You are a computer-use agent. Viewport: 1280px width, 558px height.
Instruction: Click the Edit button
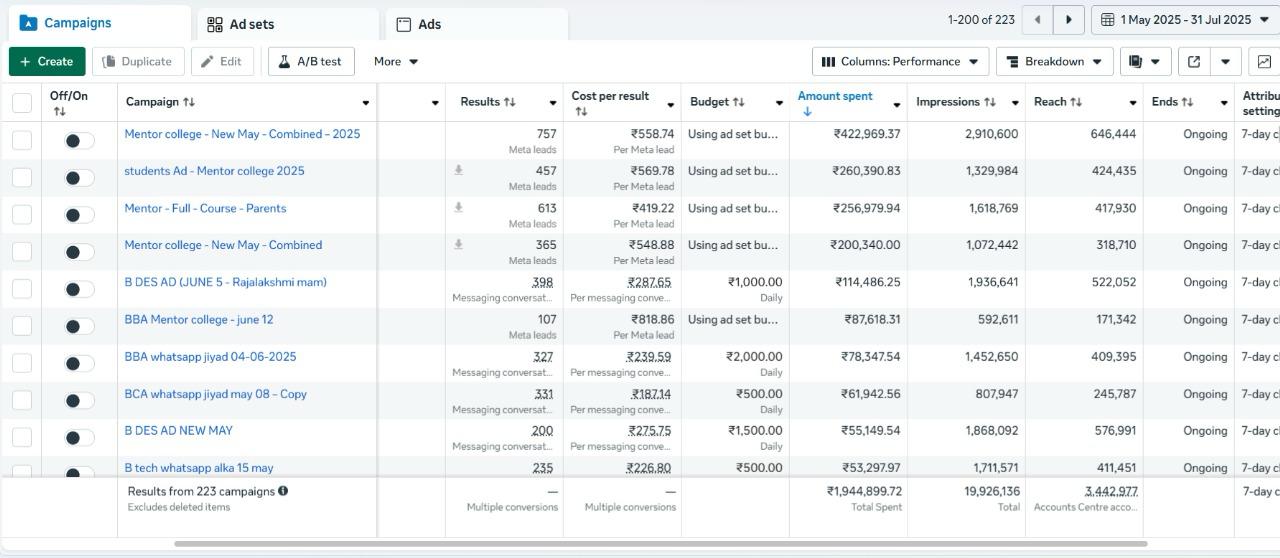(222, 61)
